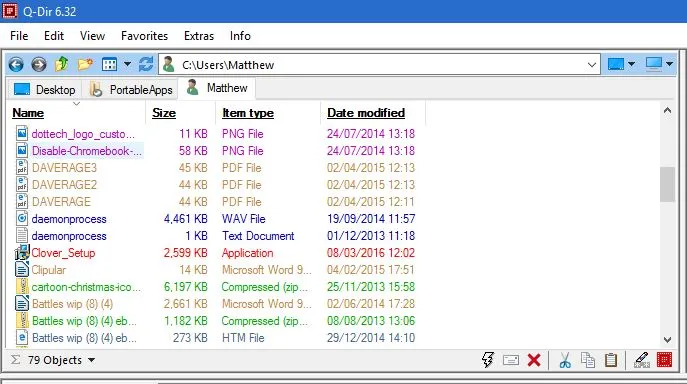Sort by the Name column header
Viewport: 687px width, 384px height.
pyautogui.click(x=28, y=113)
